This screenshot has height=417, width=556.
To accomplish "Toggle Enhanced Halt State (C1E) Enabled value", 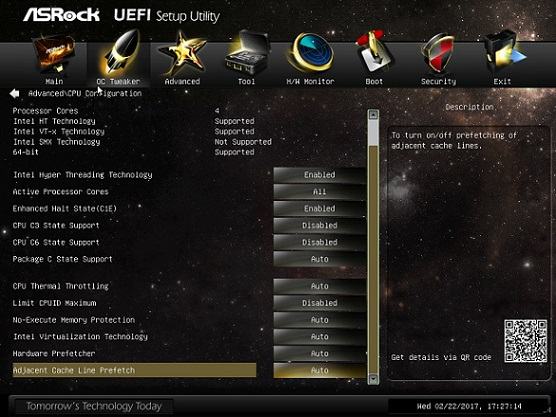I will [319, 208].
